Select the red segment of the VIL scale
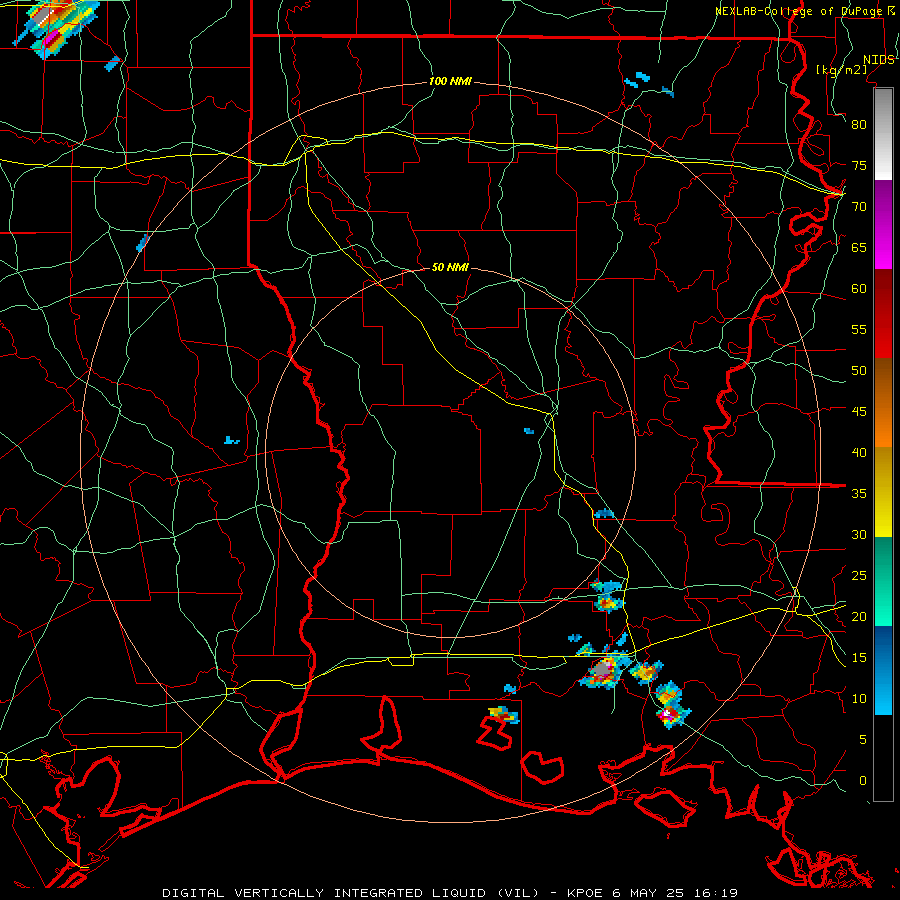The image size is (900, 900). tap(883, 315)
